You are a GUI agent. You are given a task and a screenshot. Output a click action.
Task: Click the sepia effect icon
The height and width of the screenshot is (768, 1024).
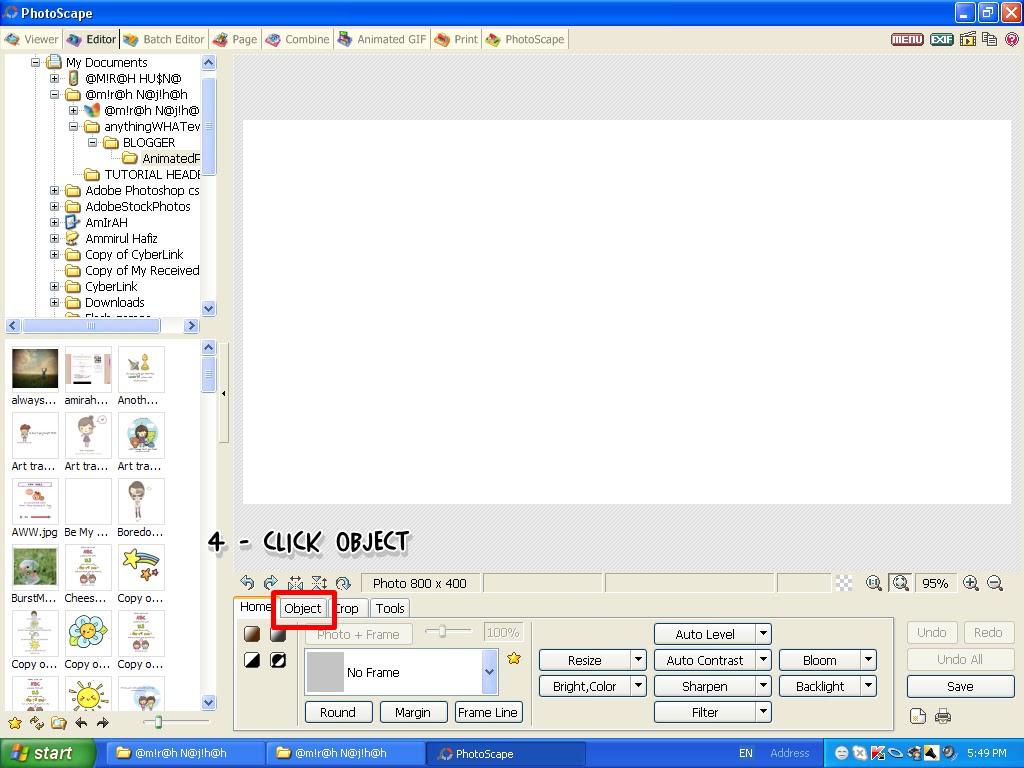[x=252, y=633]
